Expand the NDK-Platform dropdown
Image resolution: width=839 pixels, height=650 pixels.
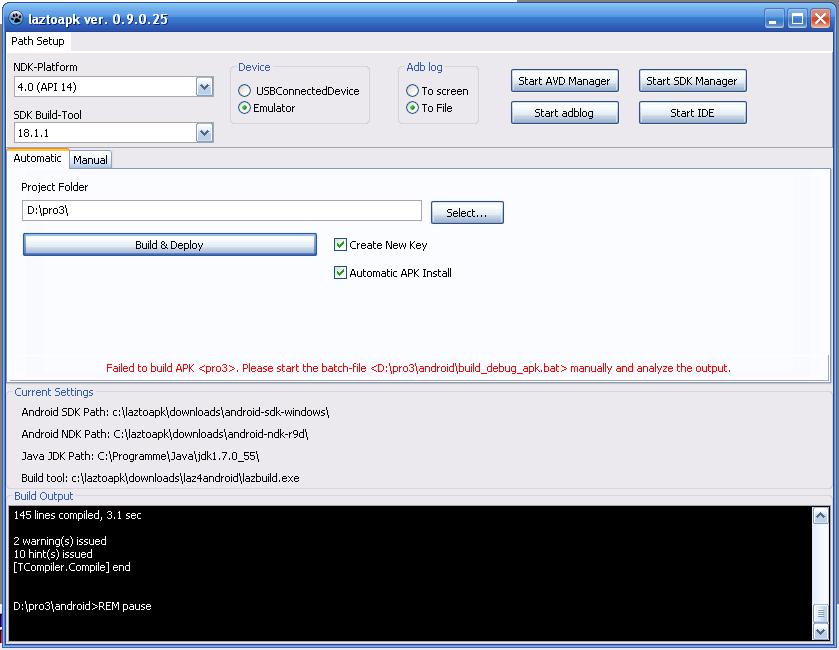pos(204,87)
